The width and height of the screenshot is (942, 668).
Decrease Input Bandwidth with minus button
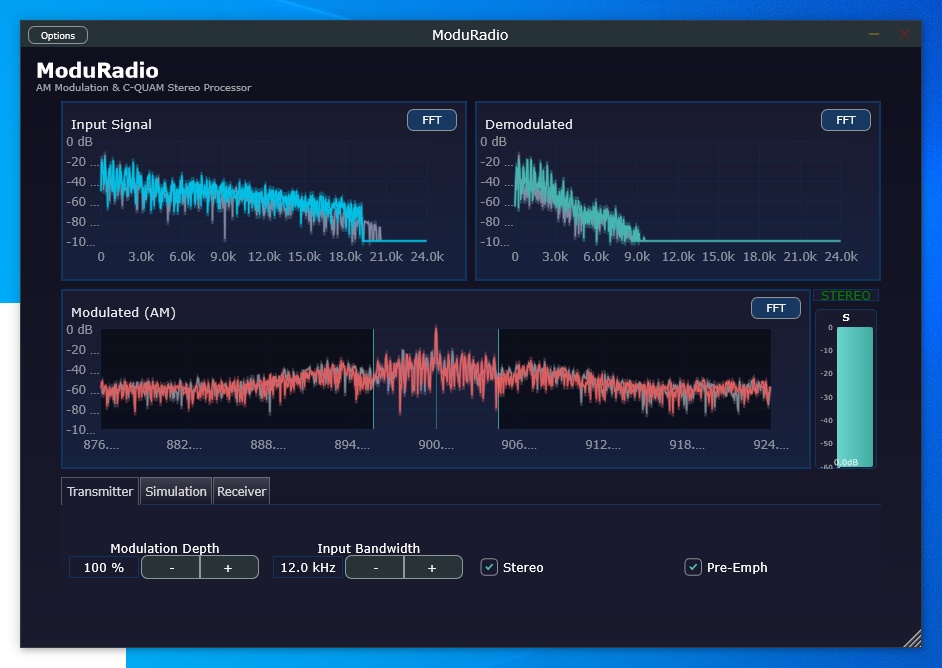375,568
